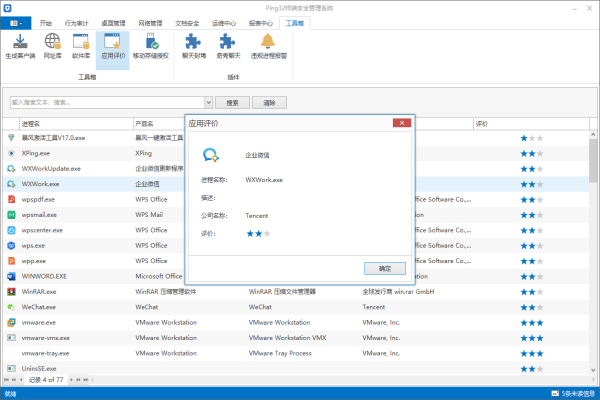Open the 违规进程报警 bell icon
This screenshot has width=600, height=400.
(x=268, y=41)
